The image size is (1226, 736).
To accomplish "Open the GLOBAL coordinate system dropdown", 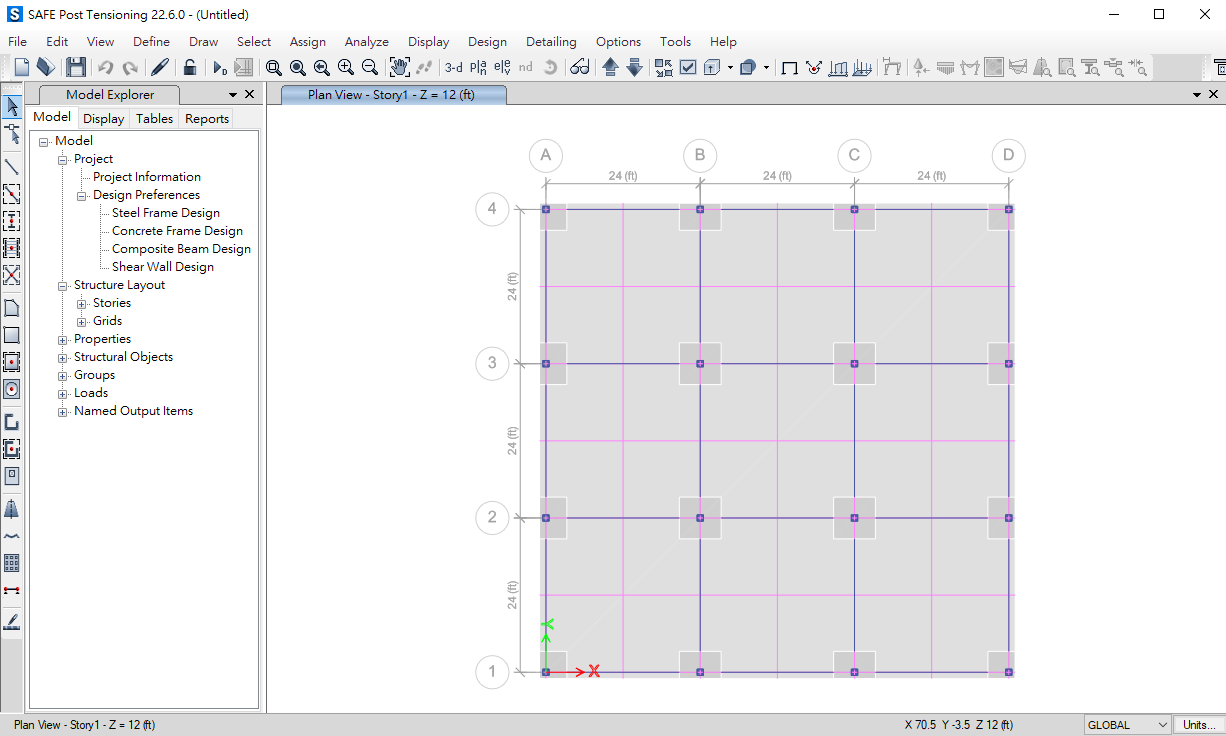I will (1128, 725).
